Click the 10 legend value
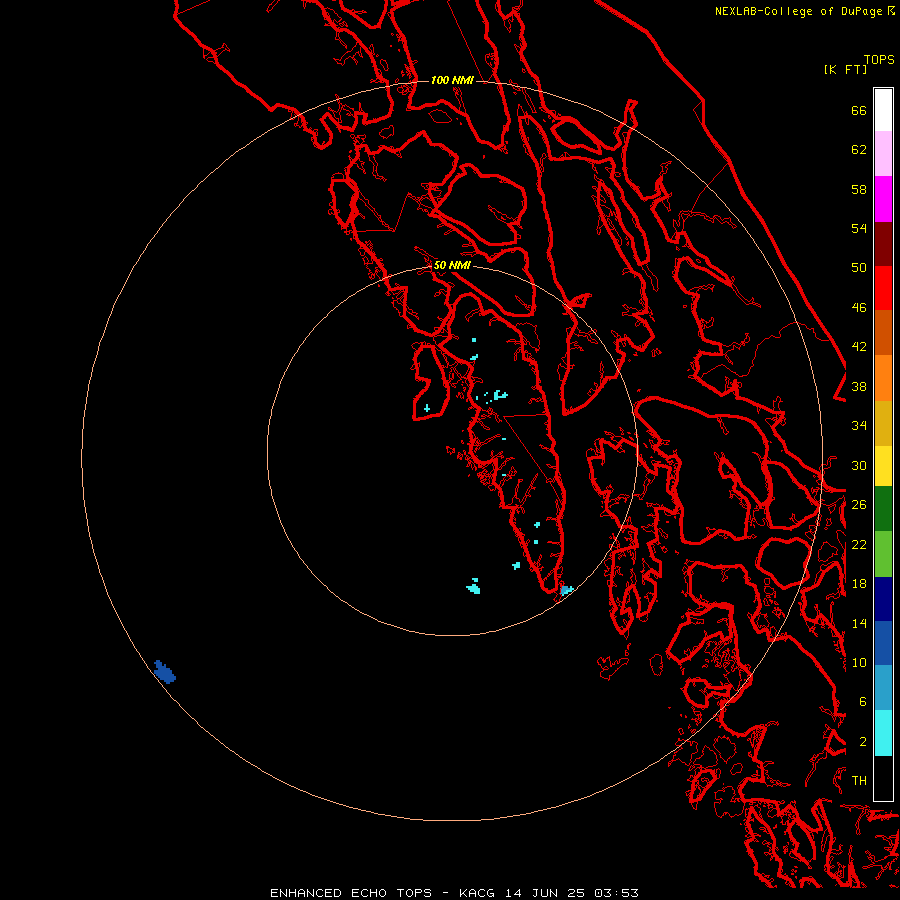900x900 pixels. pyautogui.click(x=859, y=662)
